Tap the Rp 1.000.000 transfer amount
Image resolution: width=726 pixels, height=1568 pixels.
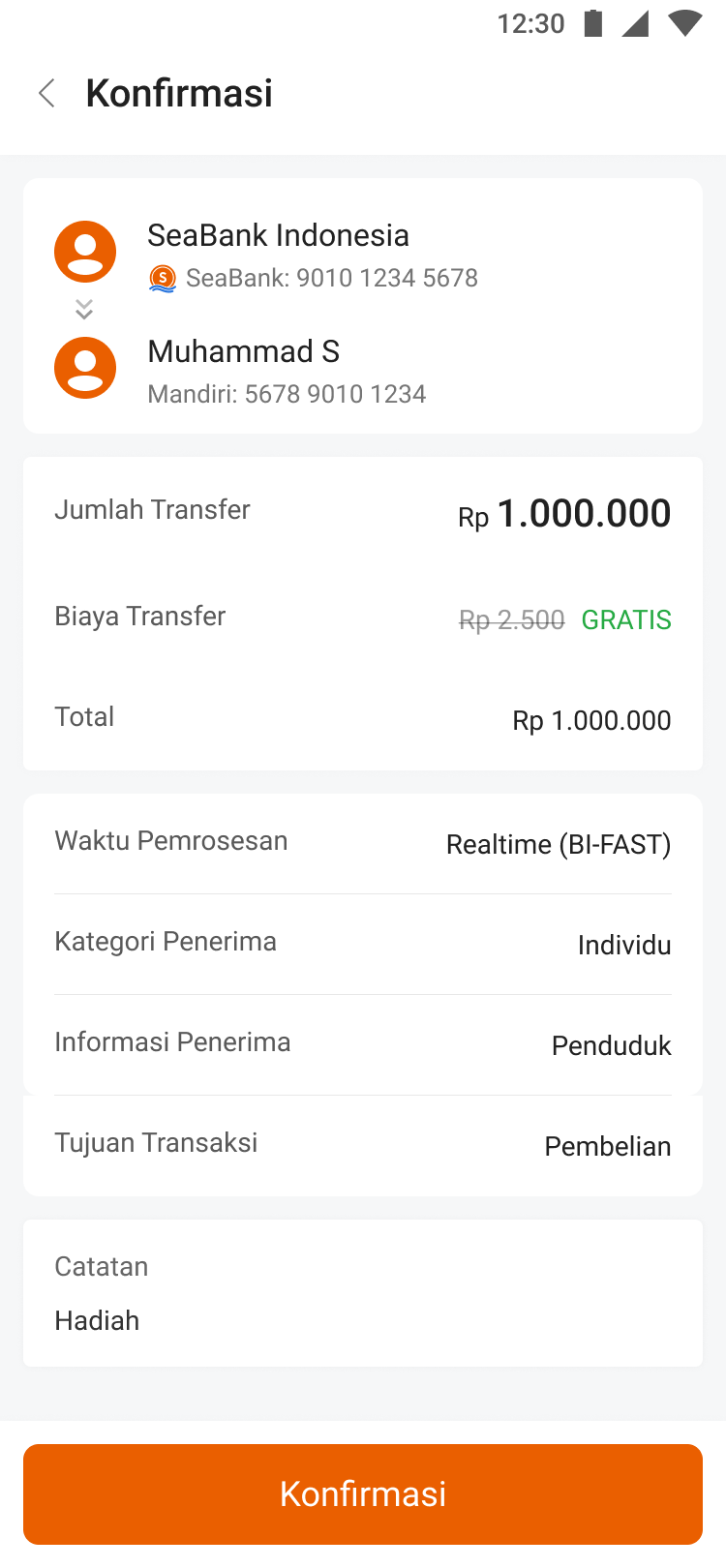coord(564,514)
